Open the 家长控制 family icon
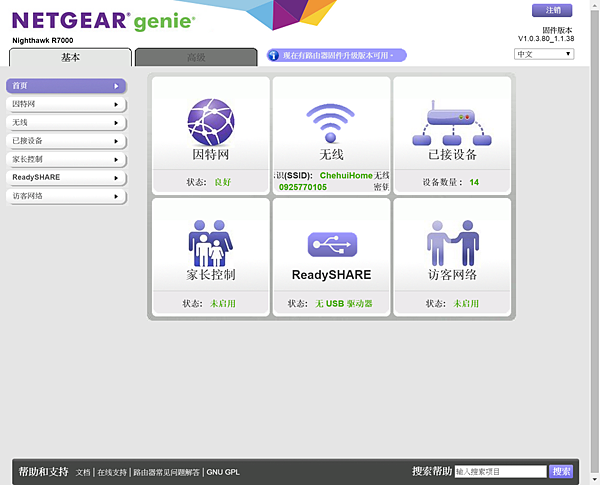This screenshot has height=485, width=600. pos(210,243)
